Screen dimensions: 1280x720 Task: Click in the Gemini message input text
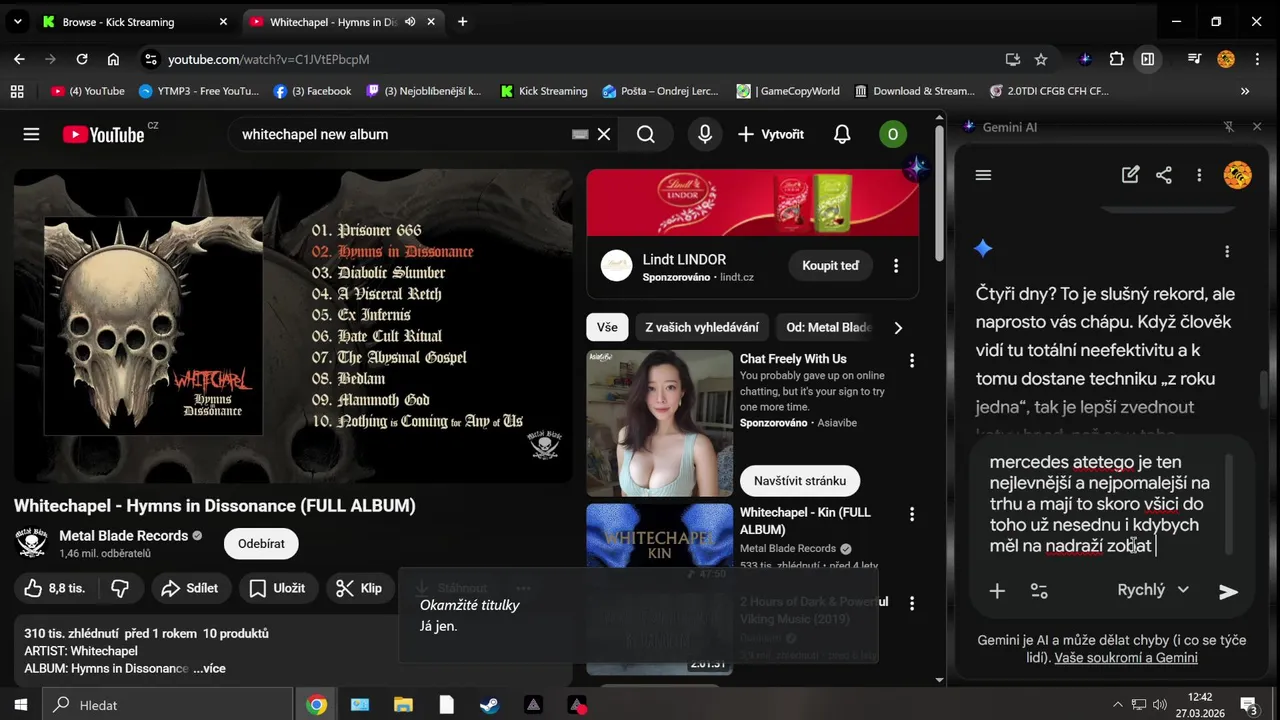1100,504
